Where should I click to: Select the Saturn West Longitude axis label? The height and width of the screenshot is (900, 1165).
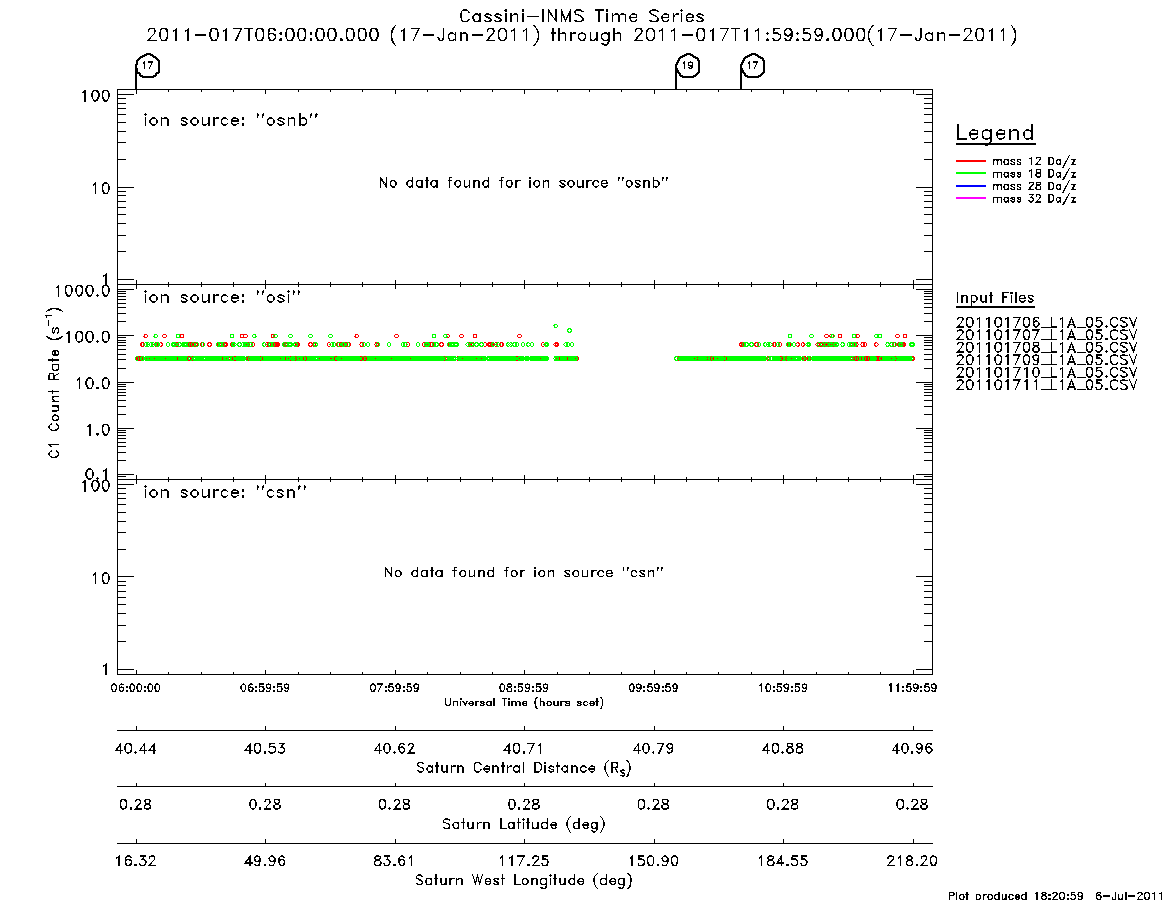click(524, 881)
